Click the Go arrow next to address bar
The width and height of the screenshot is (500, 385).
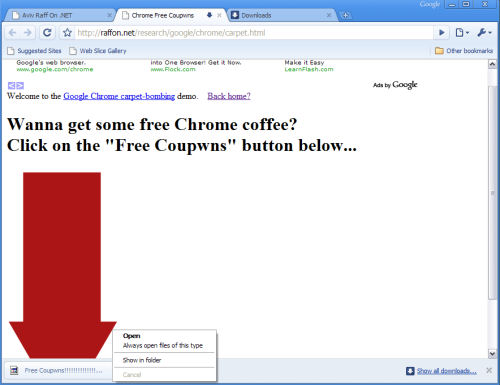442,33
